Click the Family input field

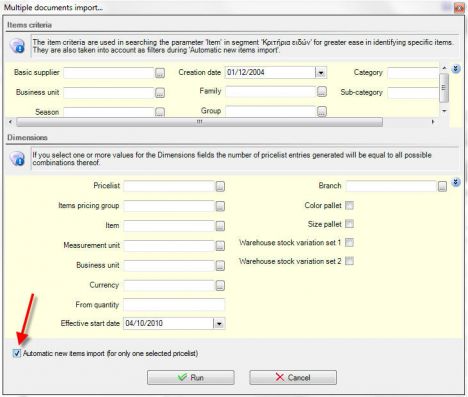pos(270,91)
